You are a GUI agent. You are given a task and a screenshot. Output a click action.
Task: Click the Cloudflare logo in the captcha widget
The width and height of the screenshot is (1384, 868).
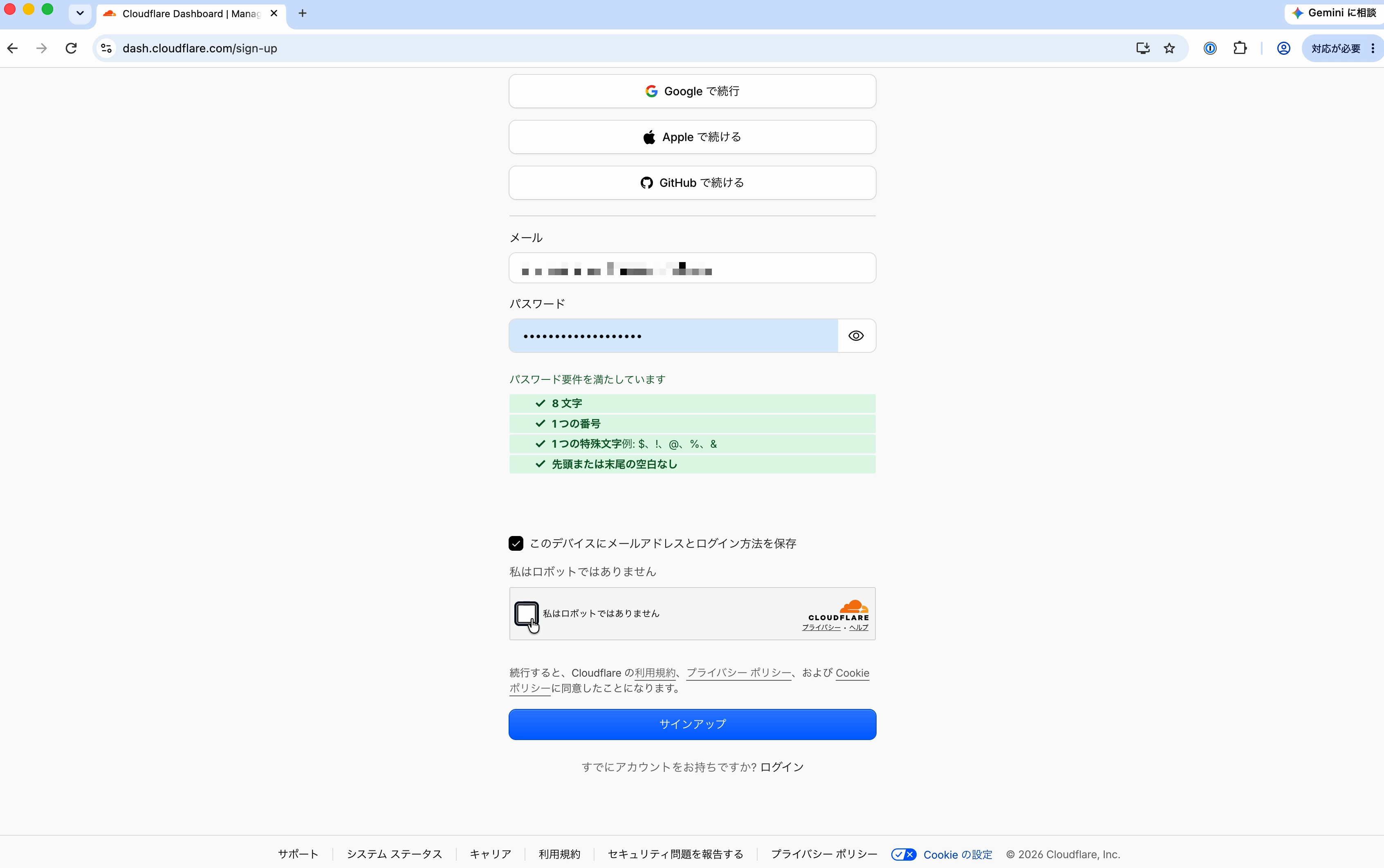click(839, 610)
